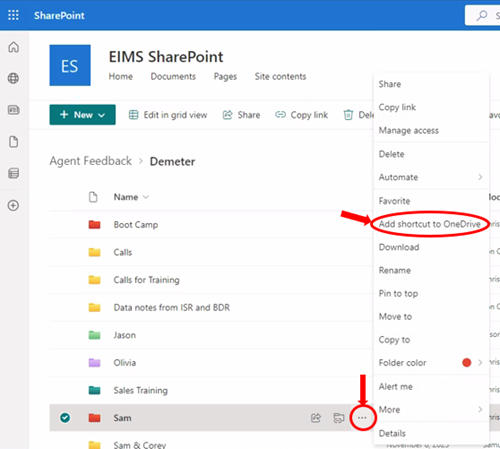This screenshot has width=500, height=449.
Task: Deselect the Sam row checkmark
Action: [x=65, y=418]
